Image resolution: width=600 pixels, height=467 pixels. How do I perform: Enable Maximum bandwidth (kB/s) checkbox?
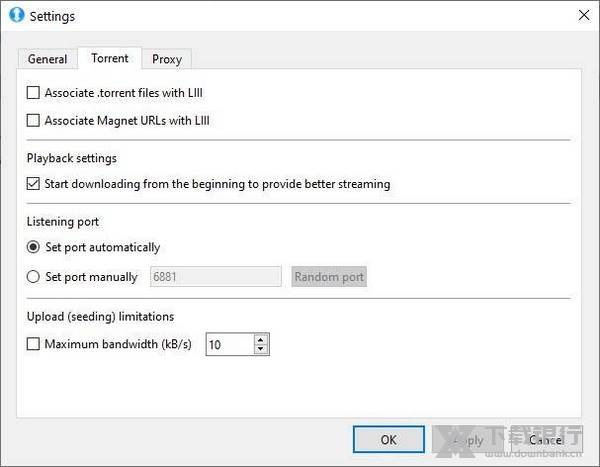33,345
